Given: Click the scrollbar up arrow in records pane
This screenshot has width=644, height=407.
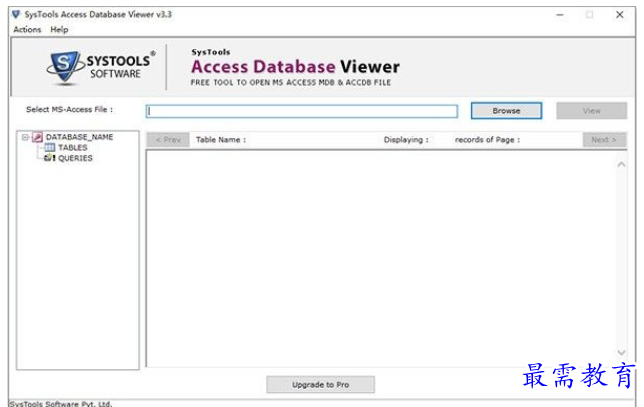Looking at the screenshot, I should click(x=621, y=165).
